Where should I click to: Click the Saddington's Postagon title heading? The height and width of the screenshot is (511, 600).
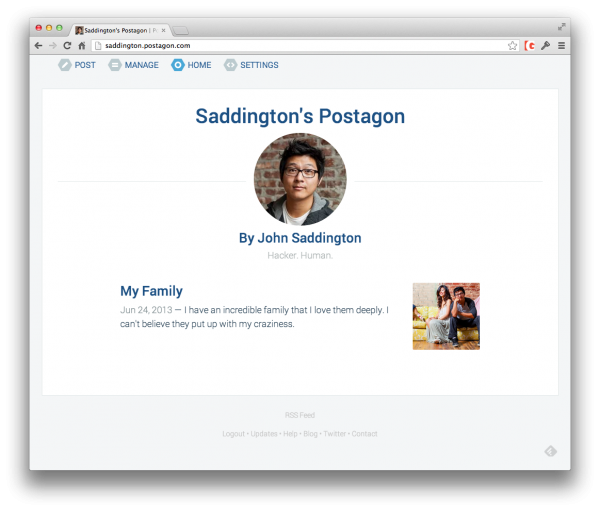[x=300, y=116]
